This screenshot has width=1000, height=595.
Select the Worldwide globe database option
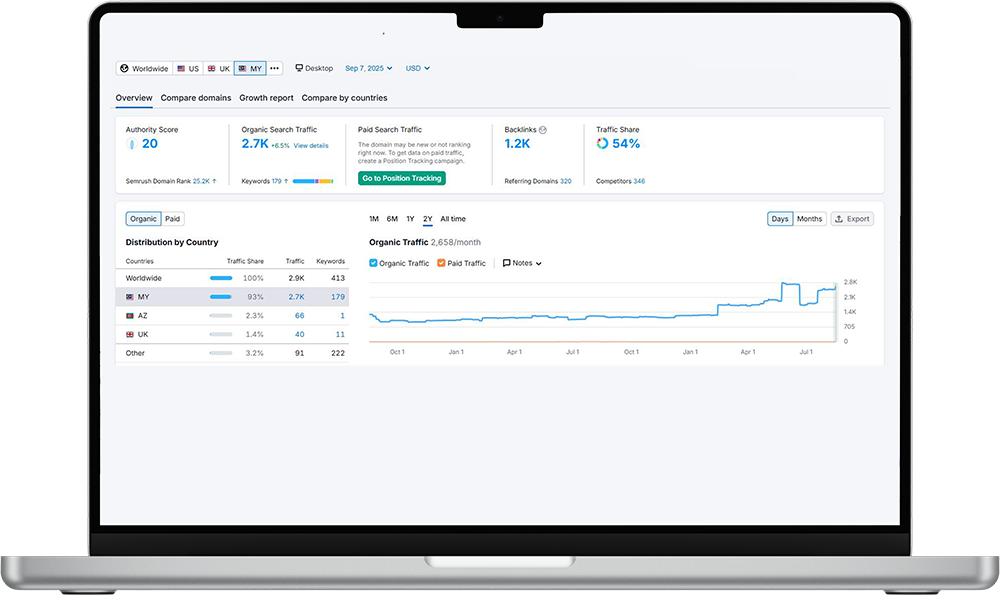click(x=144, y=69)
